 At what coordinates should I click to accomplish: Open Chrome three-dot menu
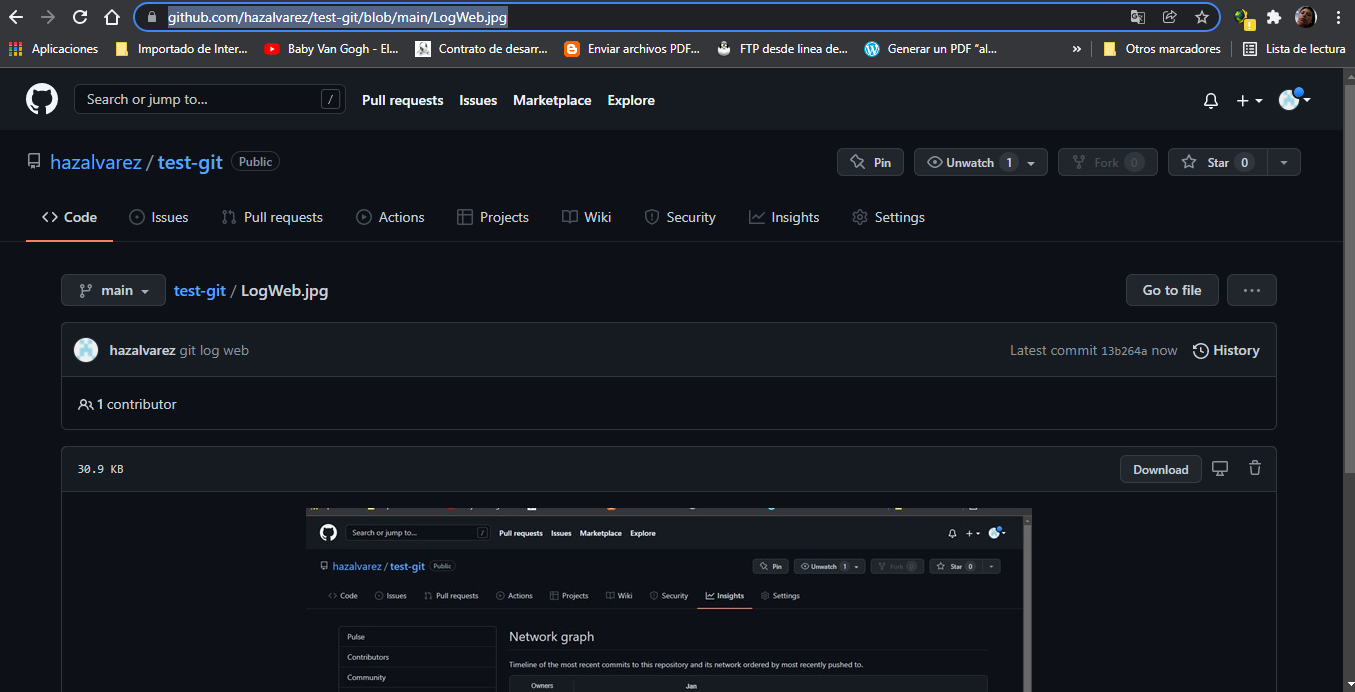point(1338,17)
